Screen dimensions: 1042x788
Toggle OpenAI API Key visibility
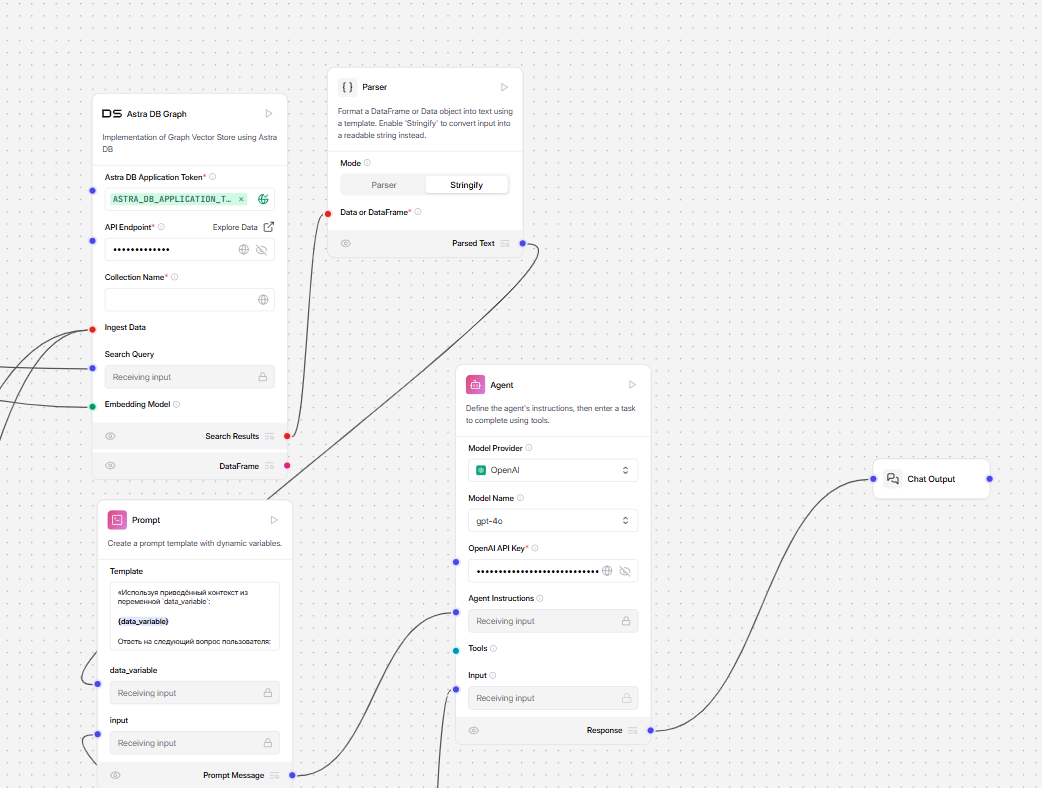(x=625, y=571)
